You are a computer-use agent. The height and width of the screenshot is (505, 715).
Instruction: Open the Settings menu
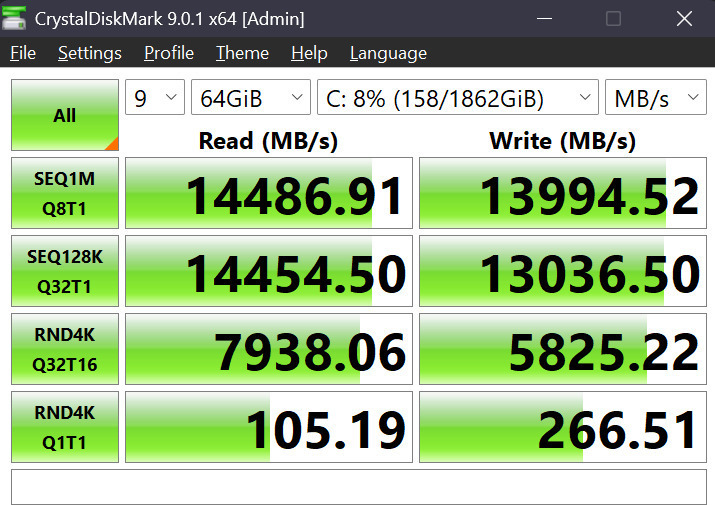click(89, 53)
